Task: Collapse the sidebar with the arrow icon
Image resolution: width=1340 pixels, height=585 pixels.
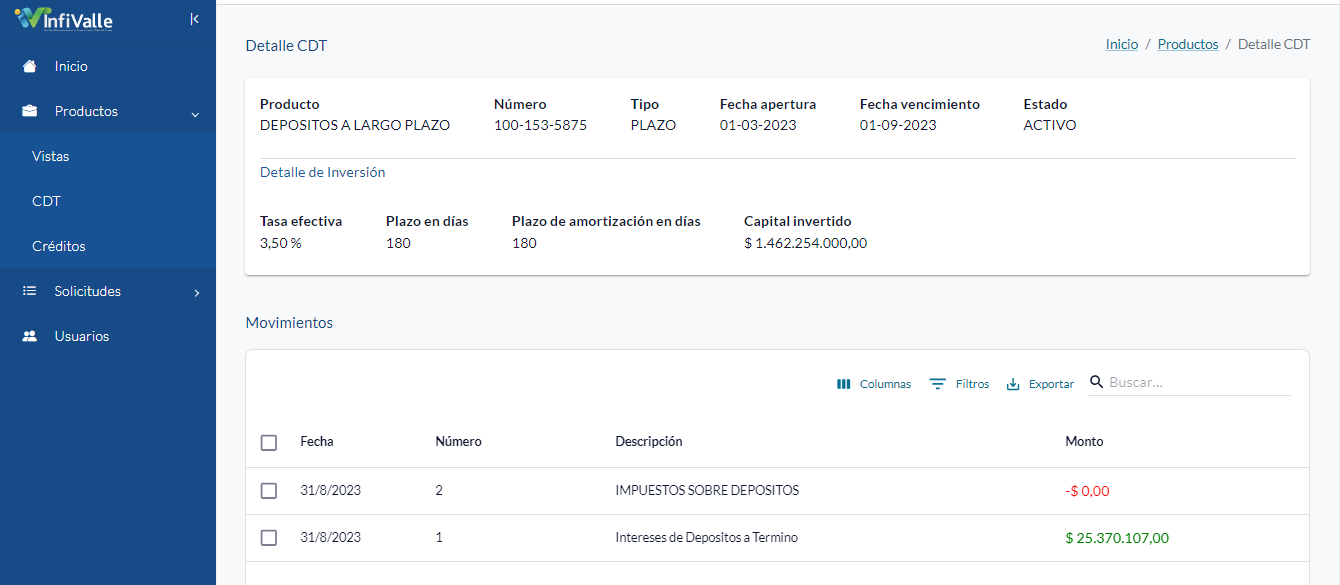Action: [x=194, y=19]
